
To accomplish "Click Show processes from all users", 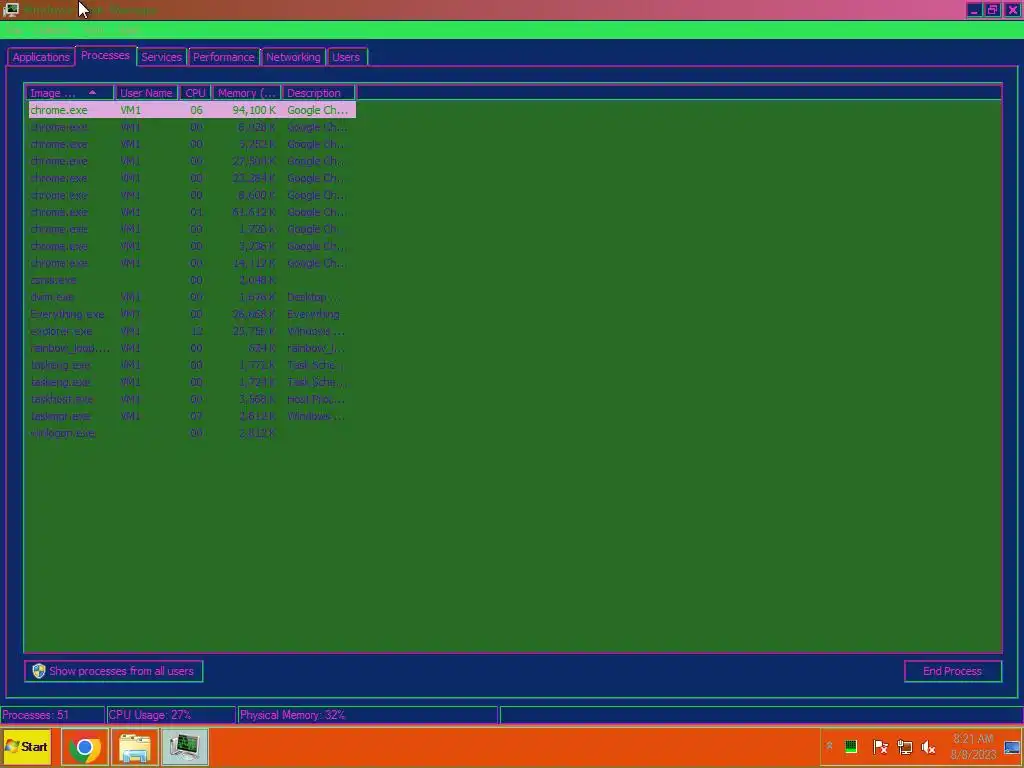I will pos(114,671).
